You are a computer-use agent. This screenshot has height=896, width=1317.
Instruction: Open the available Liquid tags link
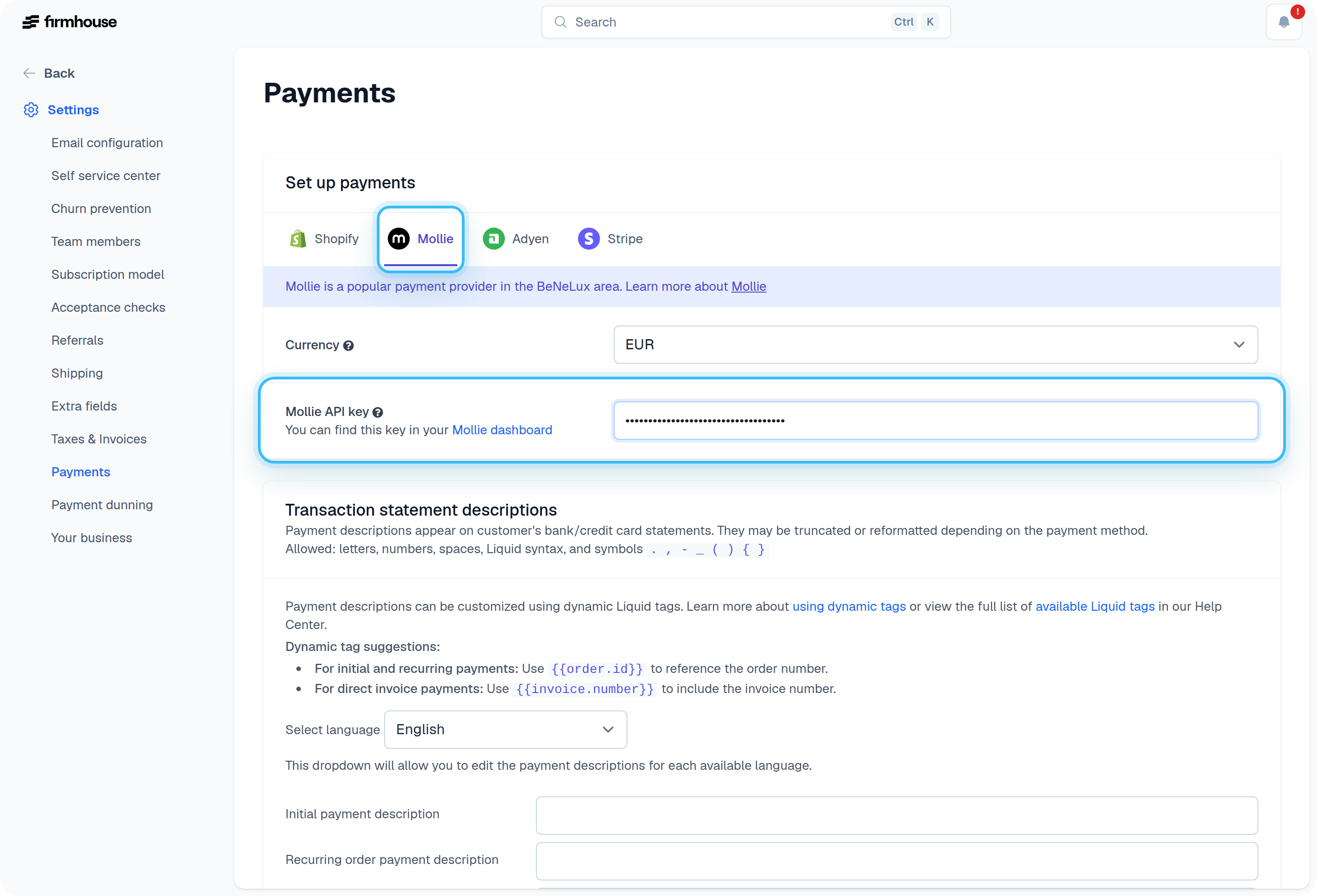pos(1095,607)
